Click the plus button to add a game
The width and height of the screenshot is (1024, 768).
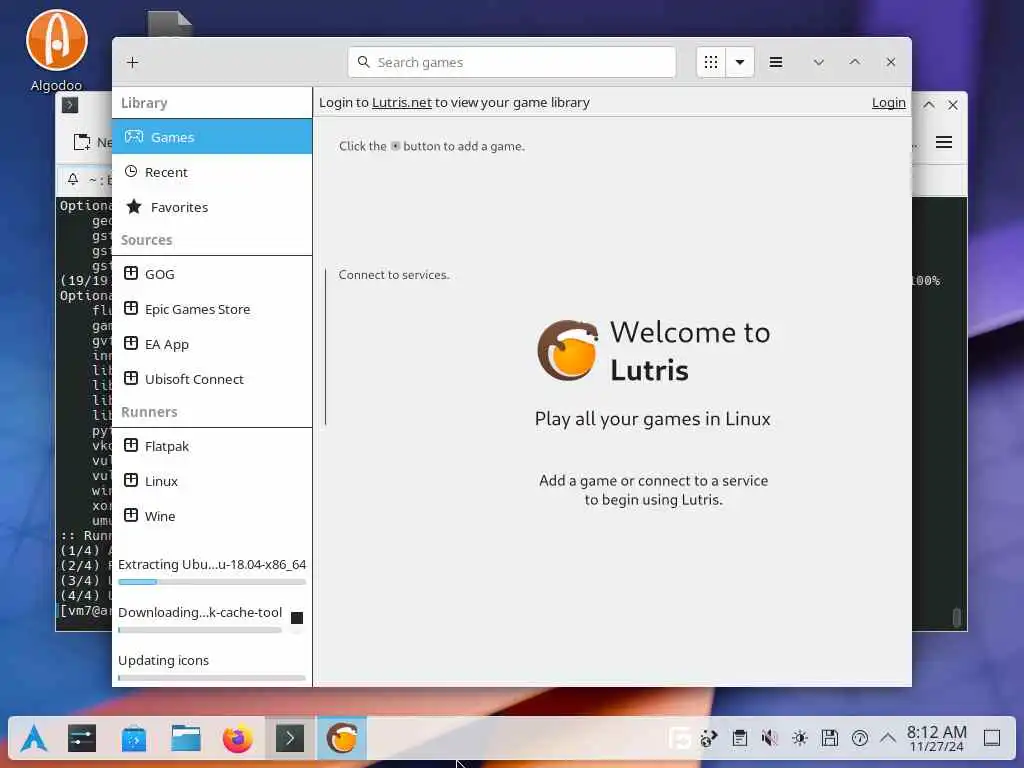point(133,62)
